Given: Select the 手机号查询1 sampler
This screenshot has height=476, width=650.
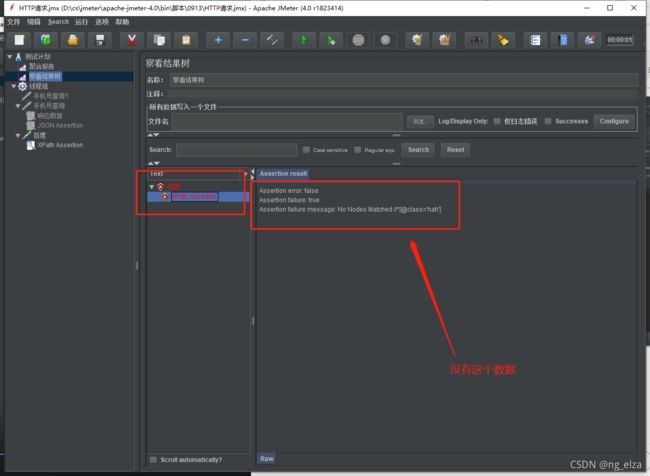Looking at the screenshot, I should [x=51, y=96].
